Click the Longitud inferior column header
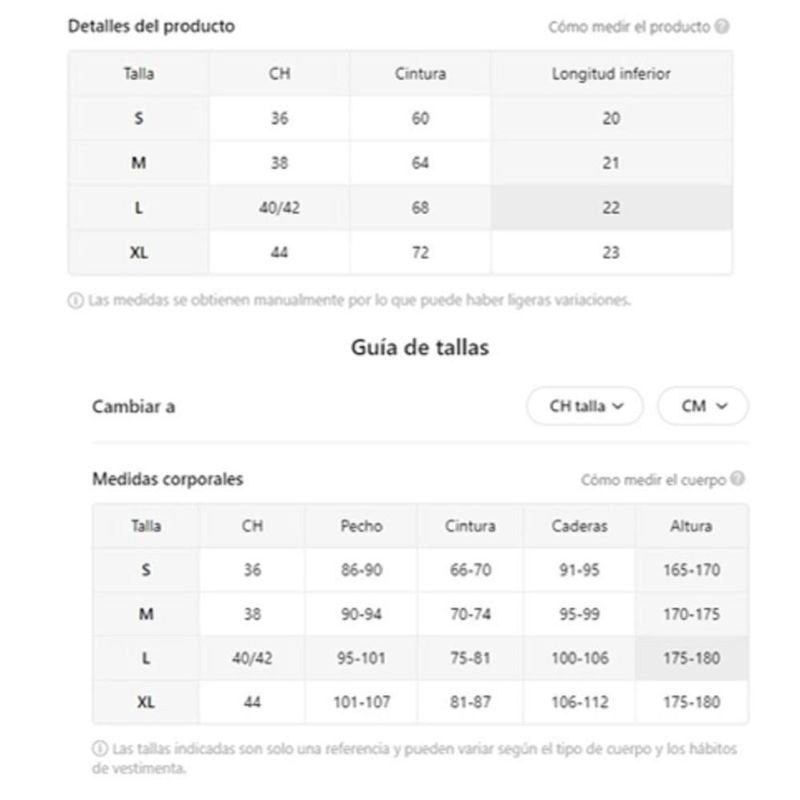The width and height of the screenshot is (800, 800). tap(611, 73)
